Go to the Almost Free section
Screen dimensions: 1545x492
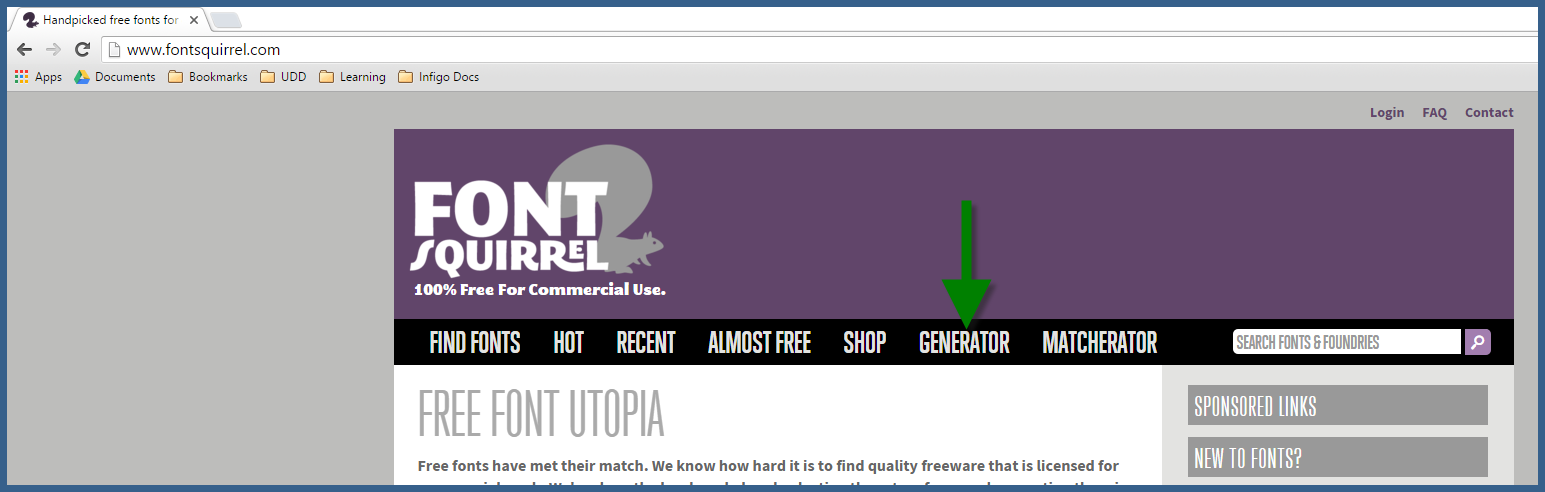click(x=759, y=342)
